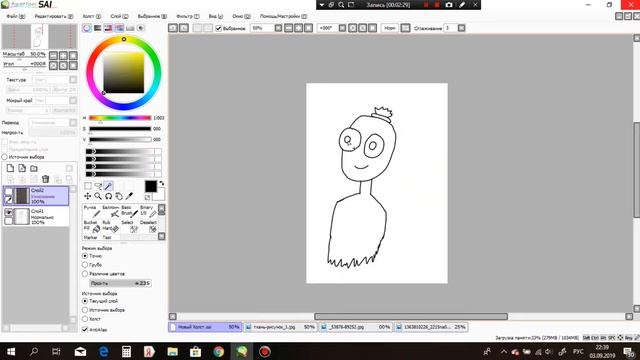Screen dimensions: 640x360
Task: Select the rectangular selection tool
Action: (88, 186)
